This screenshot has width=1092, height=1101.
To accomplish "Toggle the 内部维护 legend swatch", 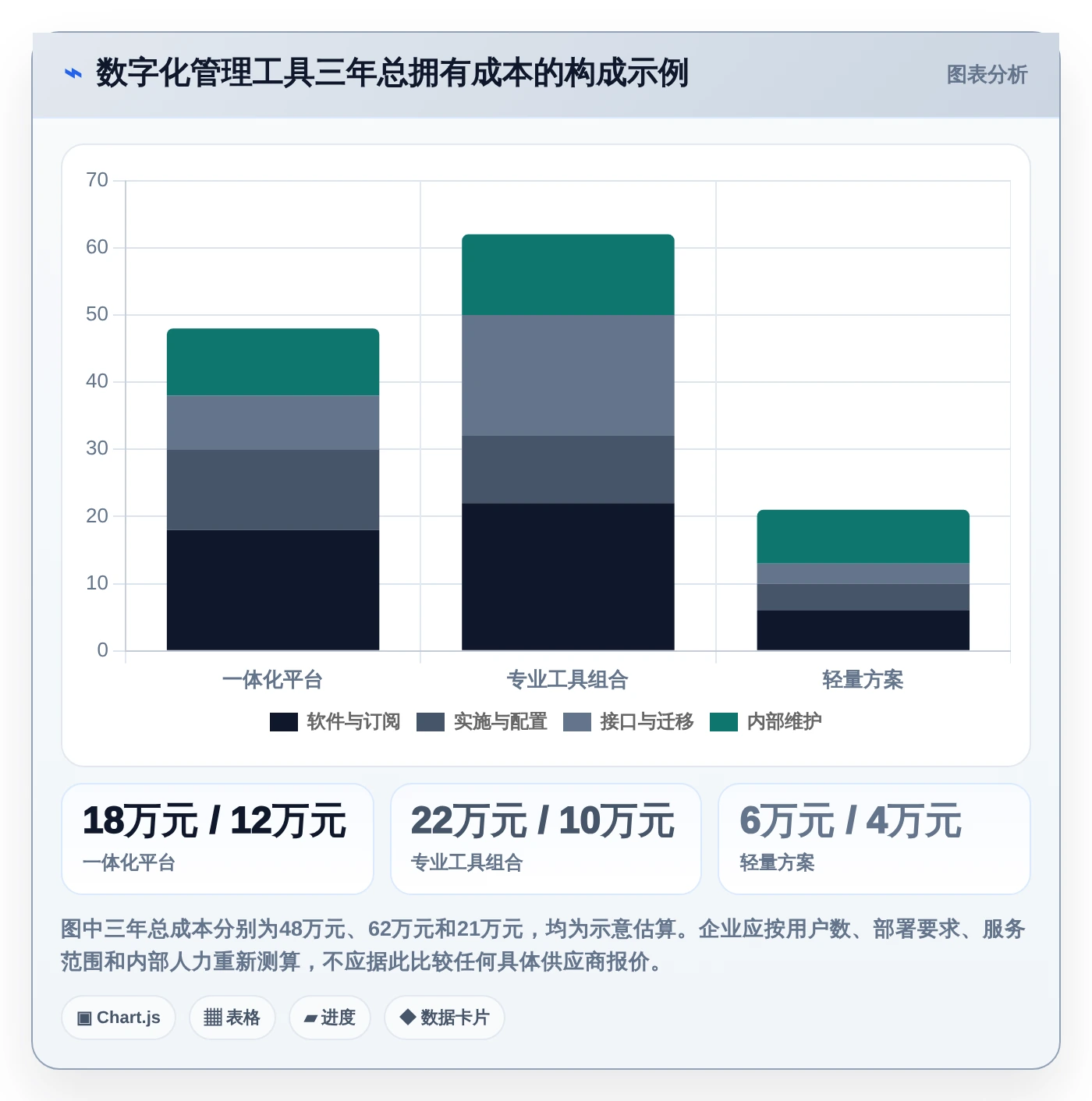I will pos(724,722).
